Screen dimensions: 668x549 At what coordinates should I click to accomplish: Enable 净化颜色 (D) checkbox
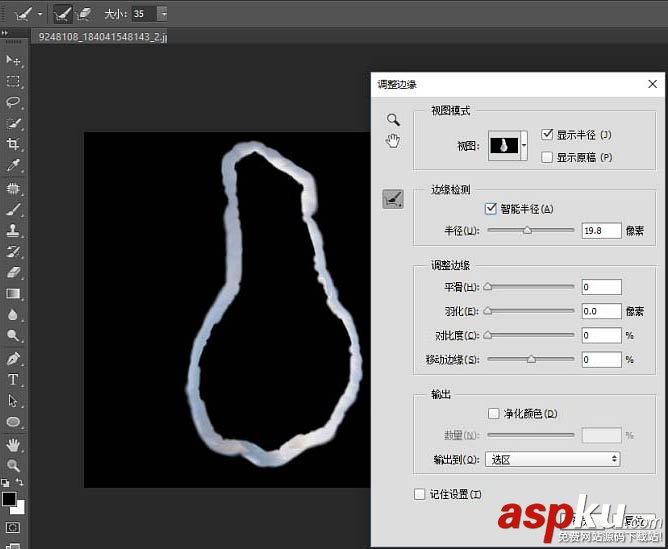tap(493, 413)
